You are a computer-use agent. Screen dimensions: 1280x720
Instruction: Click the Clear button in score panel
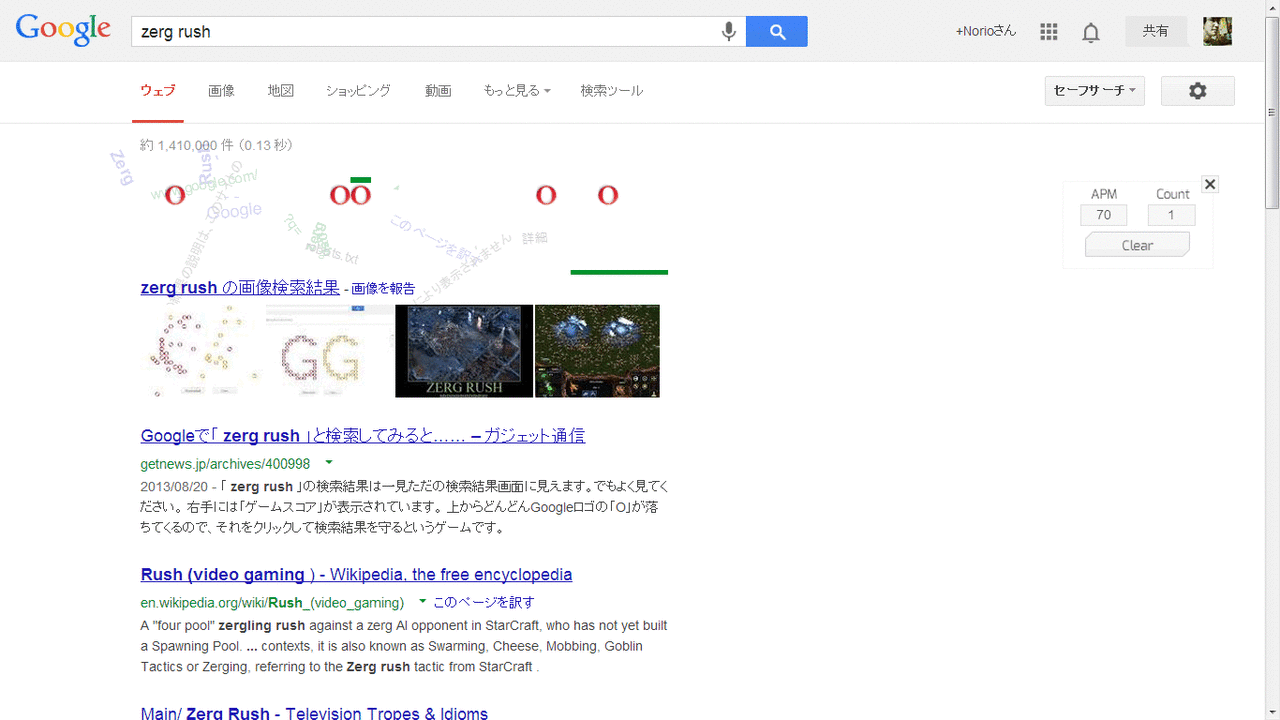click(x=1137, y=245)
